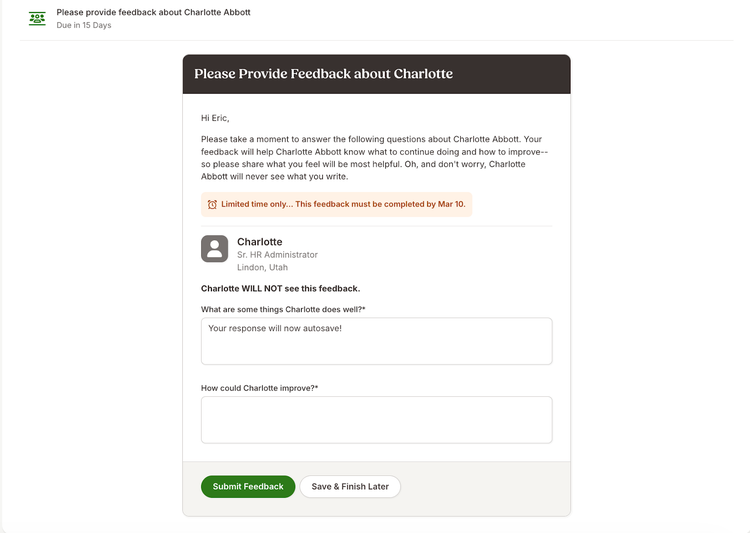Click the alarm clock deadline icon
Screen dimensions: 750x533
tap(212, 204)
